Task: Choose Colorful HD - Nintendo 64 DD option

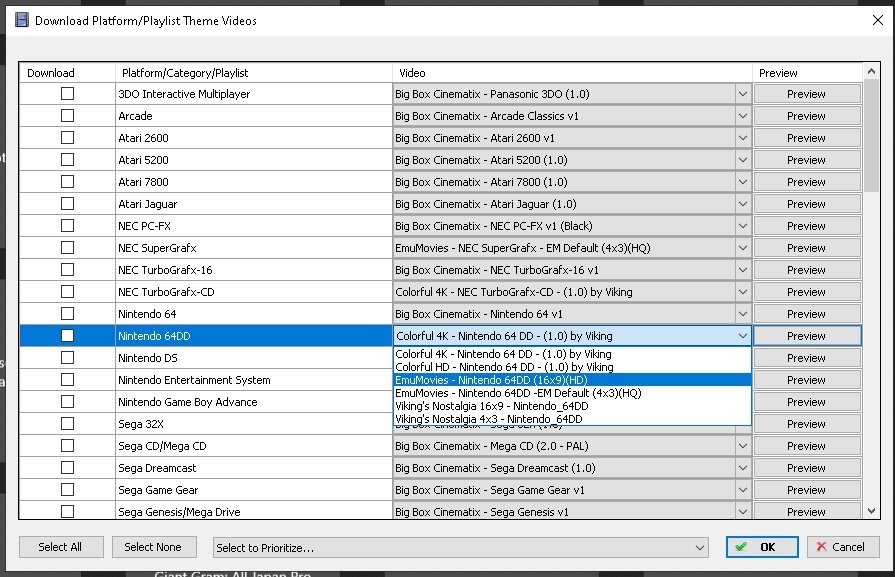Action: coord(573,367)
